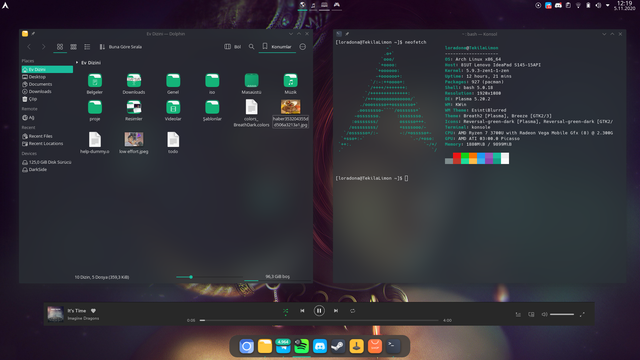Switch Dolphin to compact view mode

pyautogui.click(x=73, y=47)
